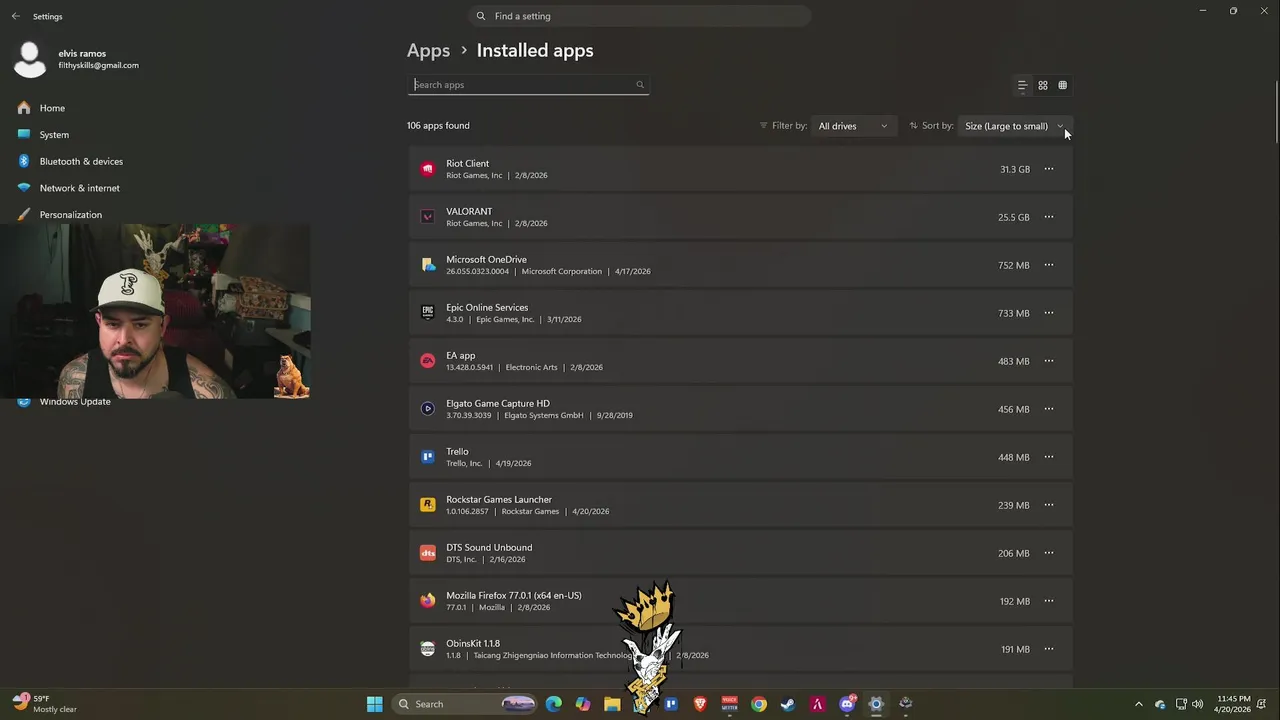Open Microsoft Edge from taskbar
Image resolution: width=1280 pixels, height=720 pixels.
pyautogui.click(x=553, y=704)
